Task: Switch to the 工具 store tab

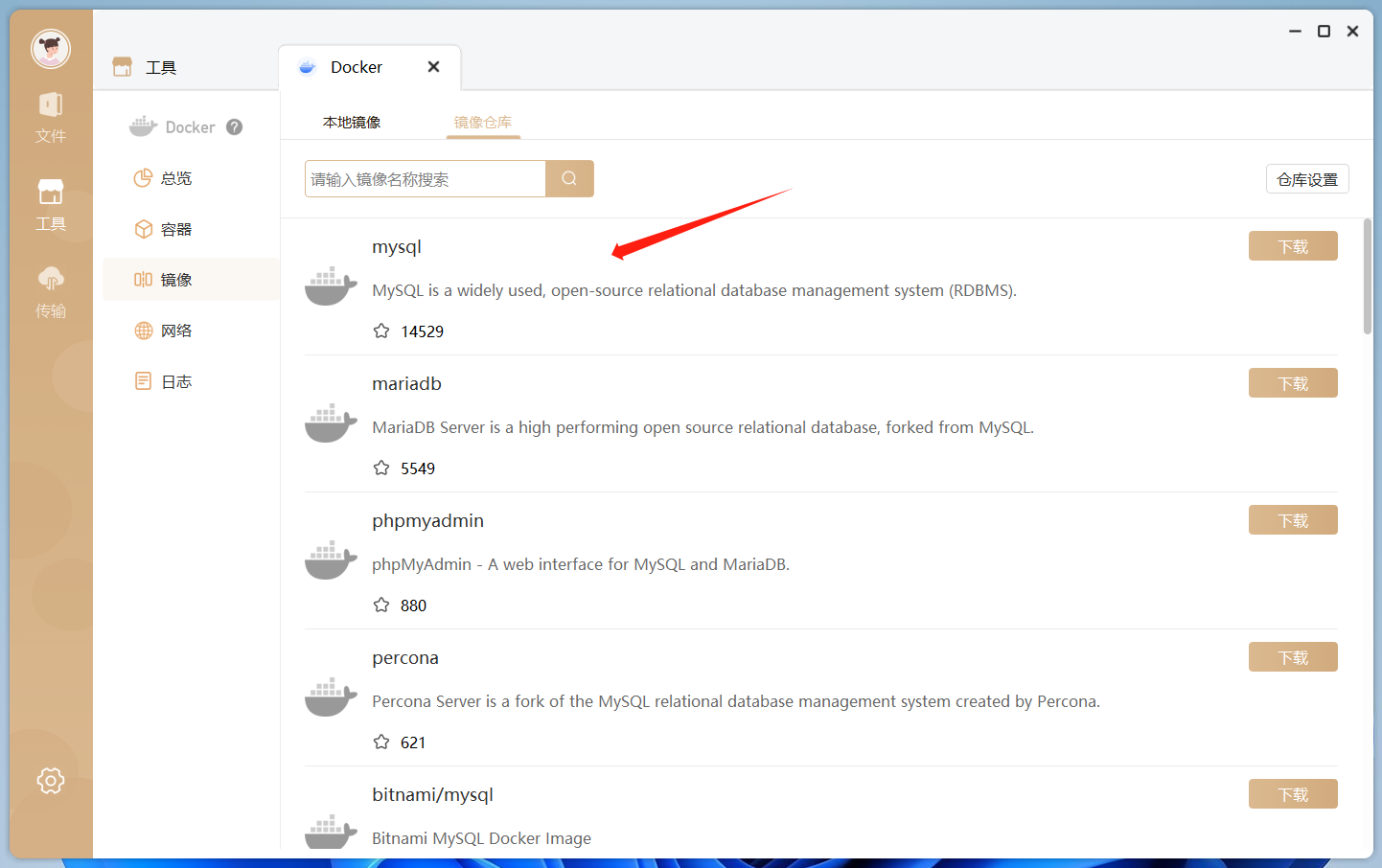Action: 145,67
